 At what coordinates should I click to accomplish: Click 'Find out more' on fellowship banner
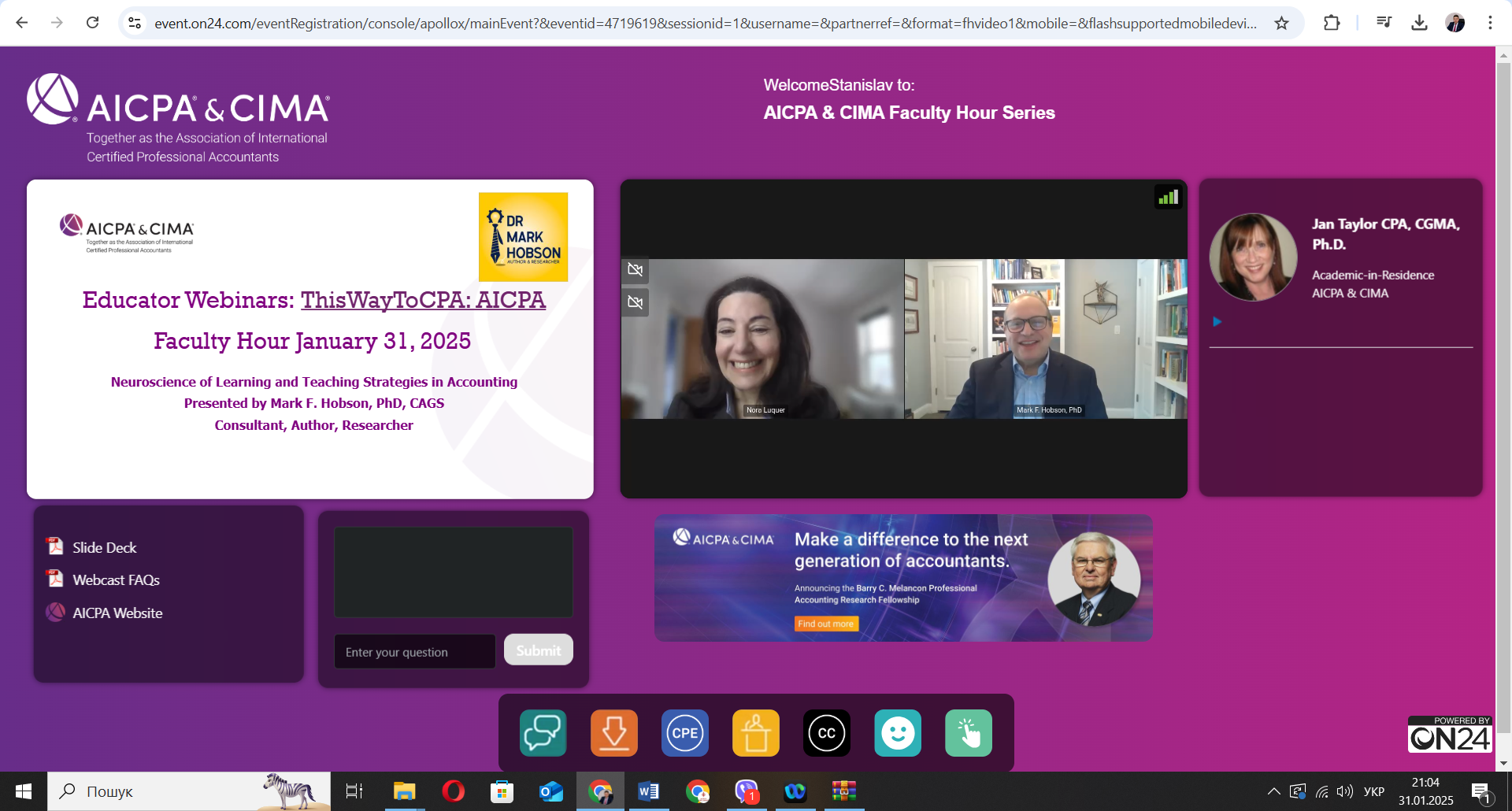826,624
